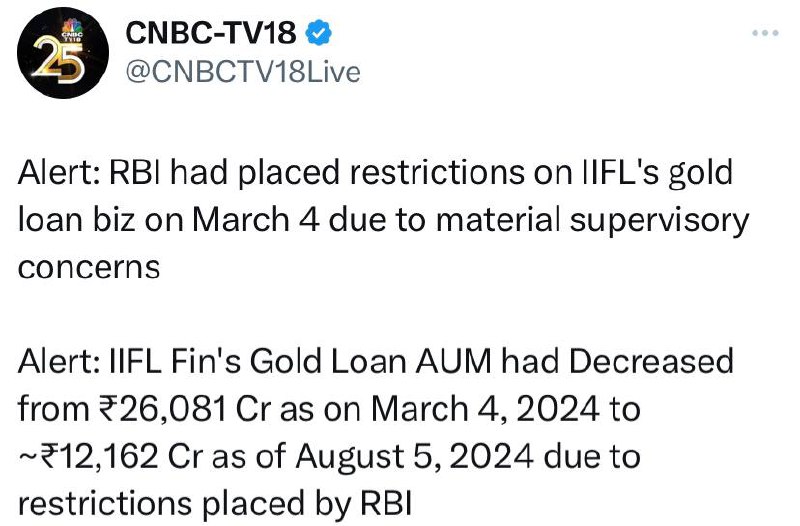The image size is (800, 526).
Task: Click the "March 4, 2024" date text
Action: tap(485, 409)
